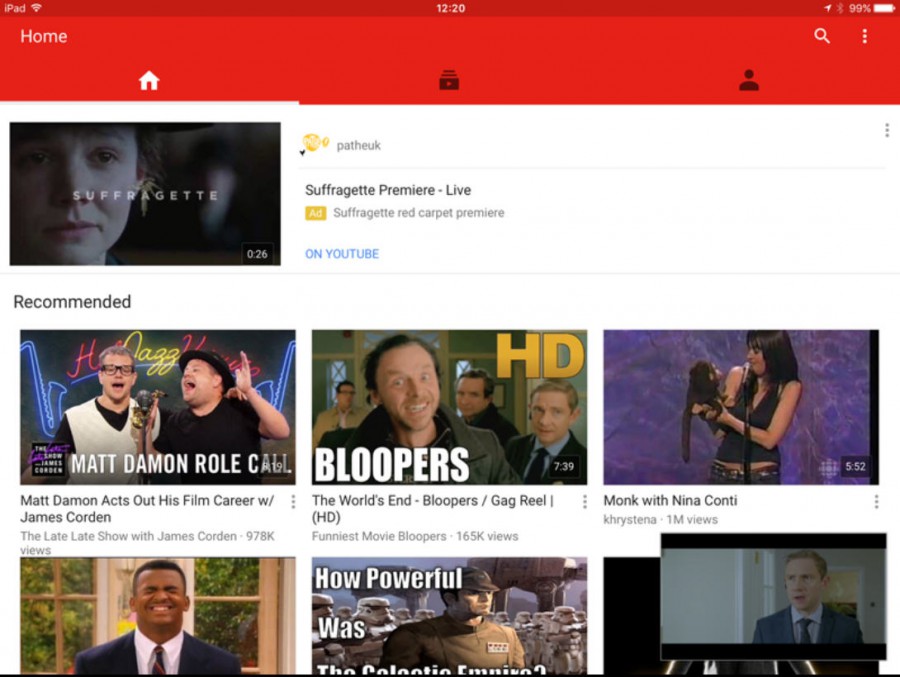
Task: Open options menu for The World's End bloopers video
Action: coord(585,501)
